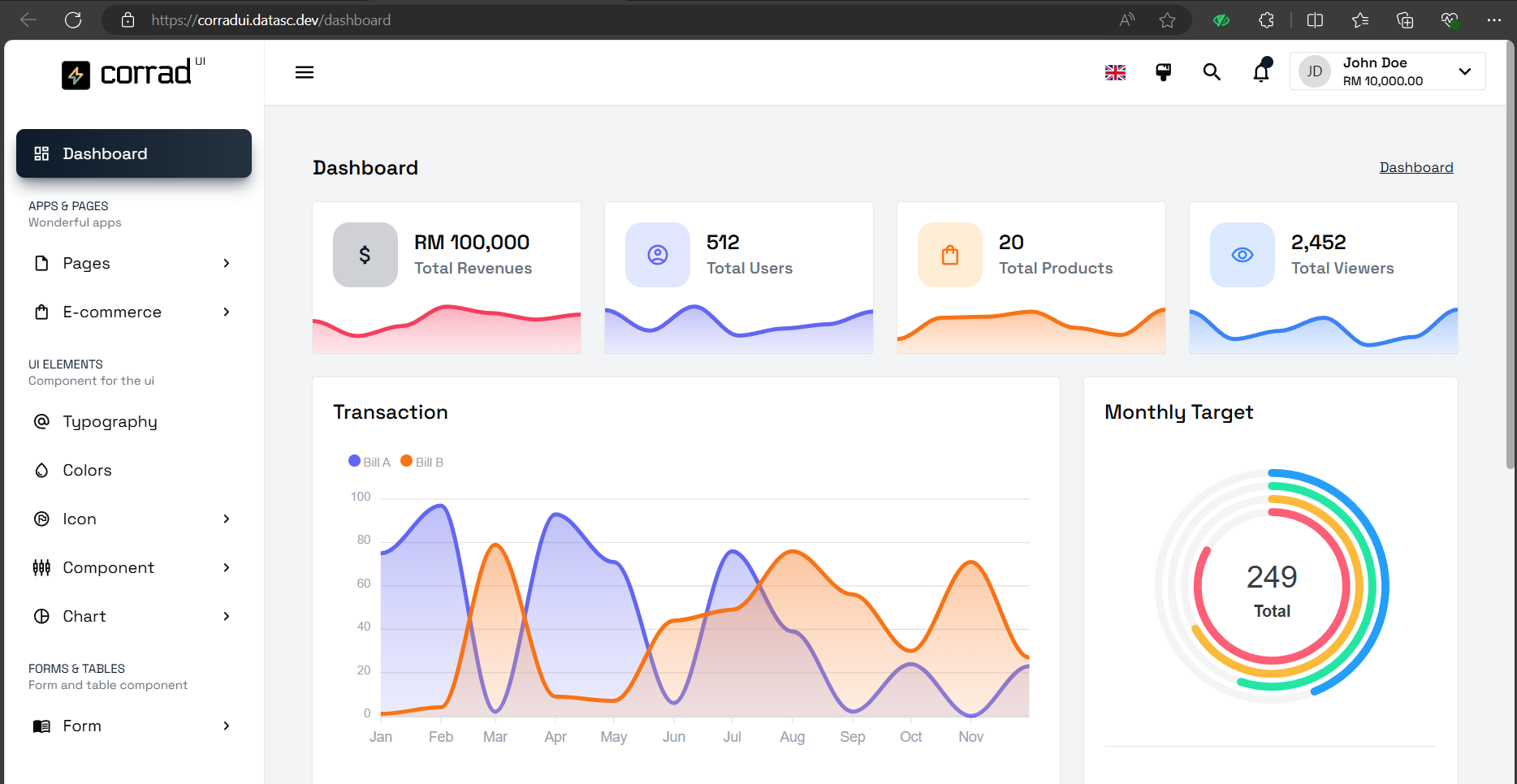Toggle Bill B series in chart legend
1517x784 pixels.
tap(422, 462)
